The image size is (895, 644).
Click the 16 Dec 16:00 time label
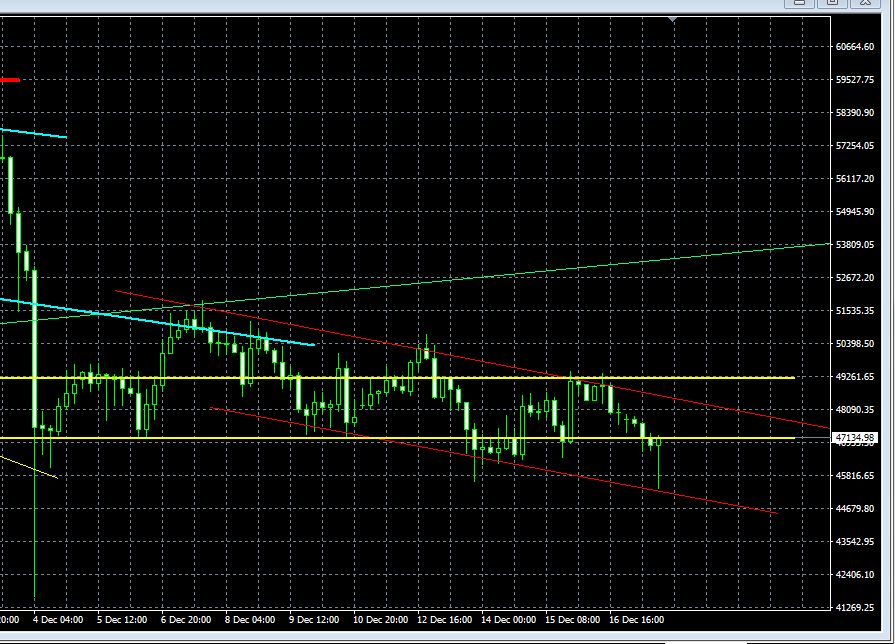pos(636,620)
